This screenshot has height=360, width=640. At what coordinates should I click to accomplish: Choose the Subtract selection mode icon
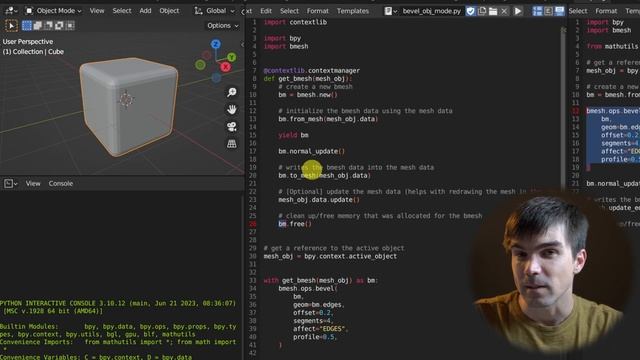pyautogui.click(x=49, y=26)
